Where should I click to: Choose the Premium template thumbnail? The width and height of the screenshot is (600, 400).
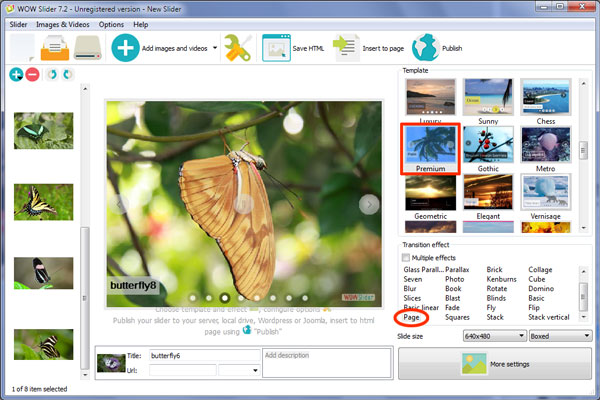click(430, 145)
